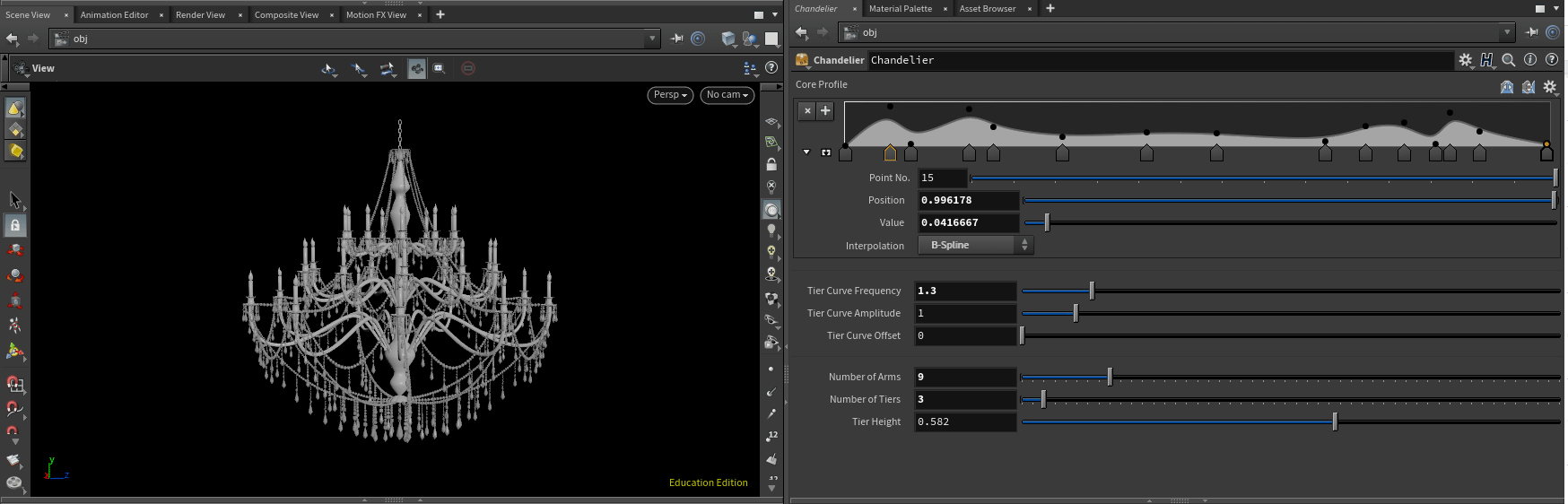The width and height of the screenshot is (1568, 504).
Task: Click the node info icon in parameter header
Action: [1530, 60]
